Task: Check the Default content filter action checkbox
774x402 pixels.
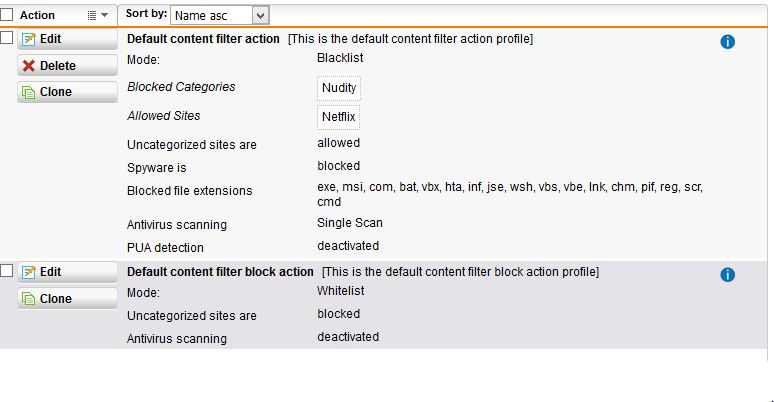Action: (x=6, y=38)
